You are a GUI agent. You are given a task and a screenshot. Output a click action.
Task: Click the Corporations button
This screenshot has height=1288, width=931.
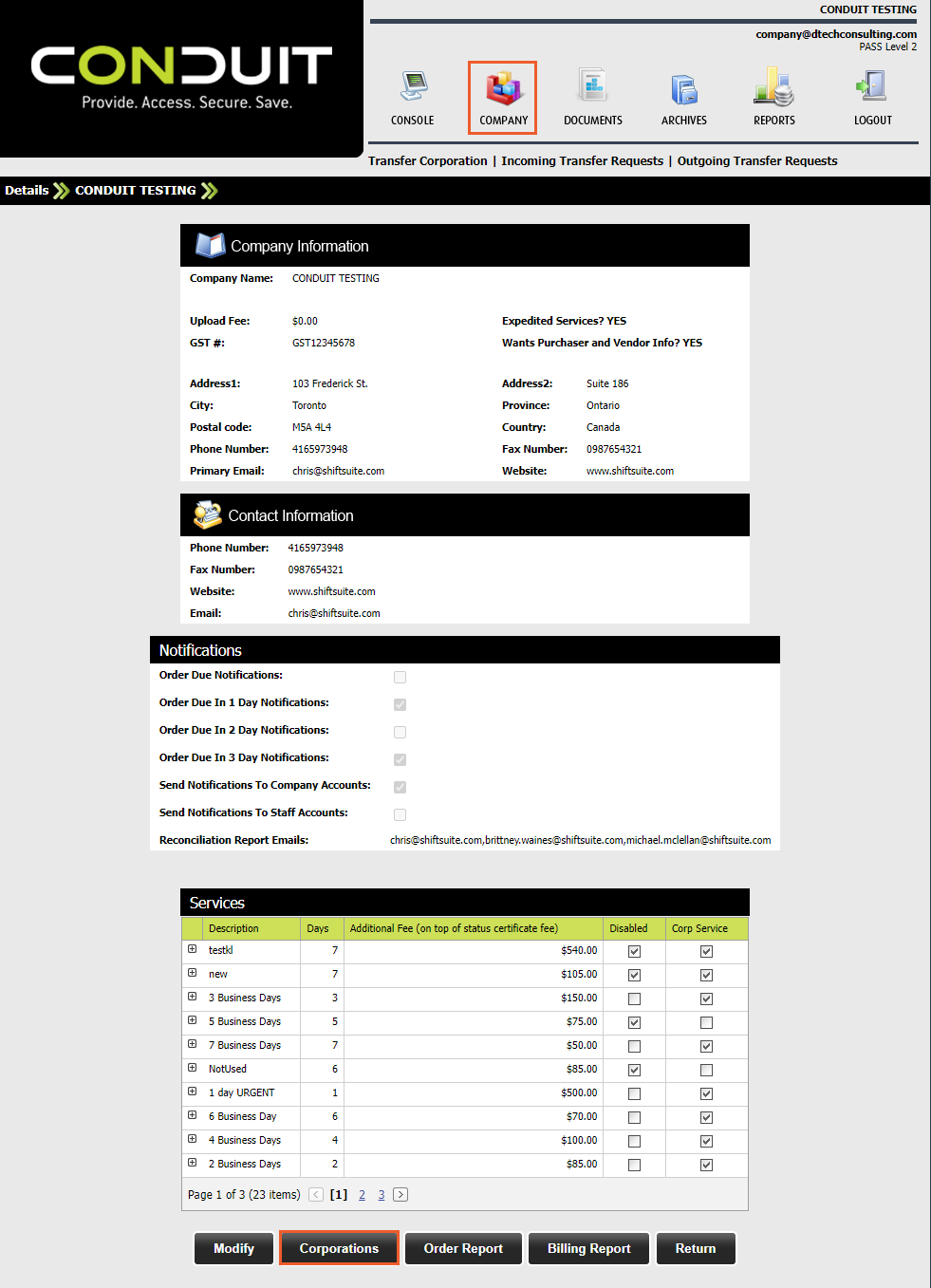click(x=339, y=1248)
